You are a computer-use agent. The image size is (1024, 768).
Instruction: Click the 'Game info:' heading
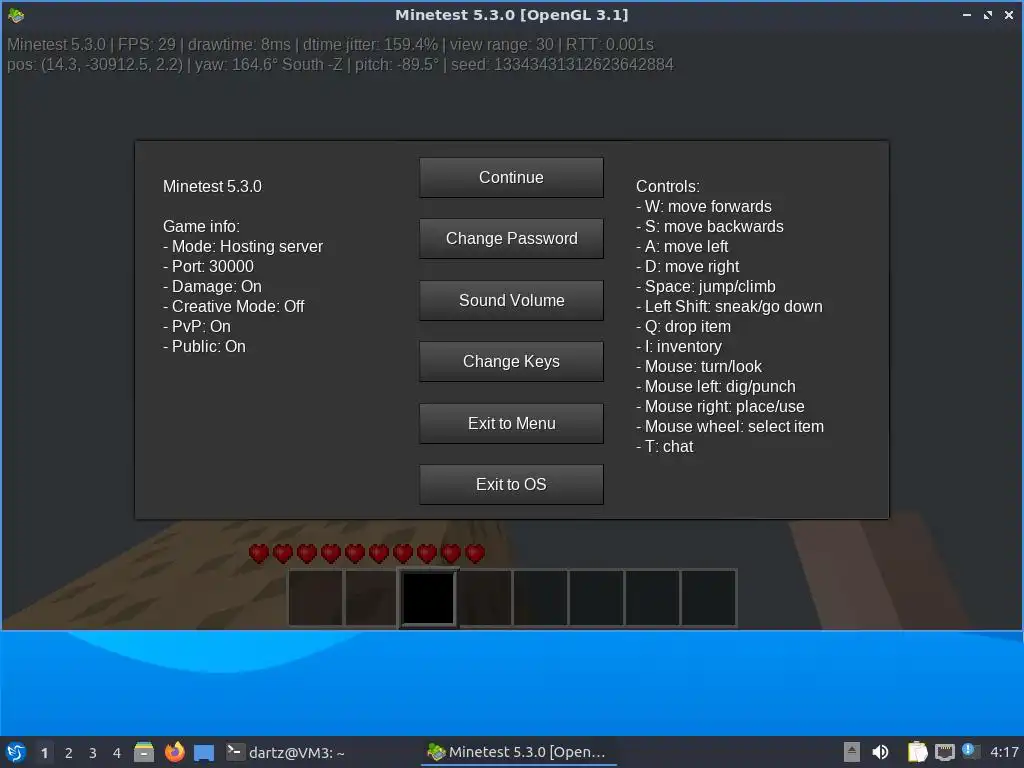201,226
